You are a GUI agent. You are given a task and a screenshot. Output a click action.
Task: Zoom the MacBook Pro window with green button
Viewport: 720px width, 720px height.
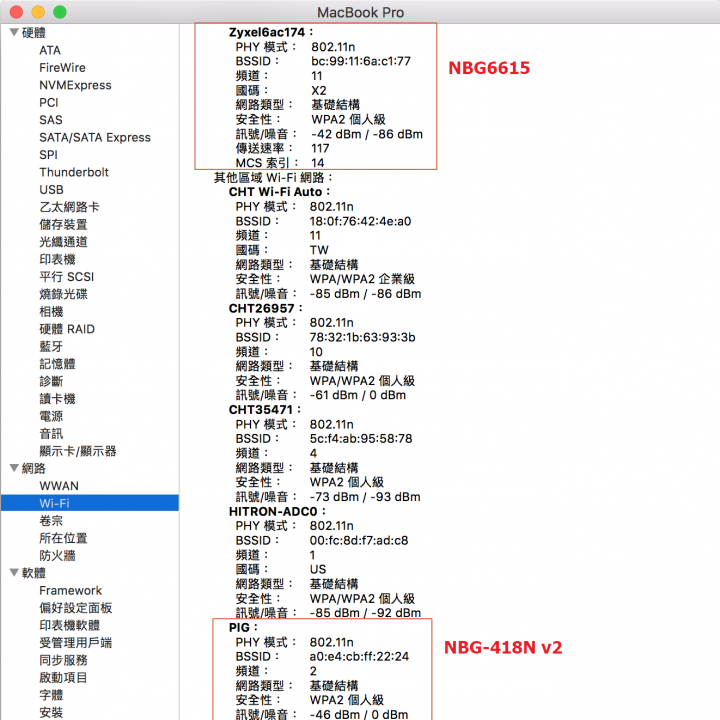pyautogui.click(x=60, y=12)
